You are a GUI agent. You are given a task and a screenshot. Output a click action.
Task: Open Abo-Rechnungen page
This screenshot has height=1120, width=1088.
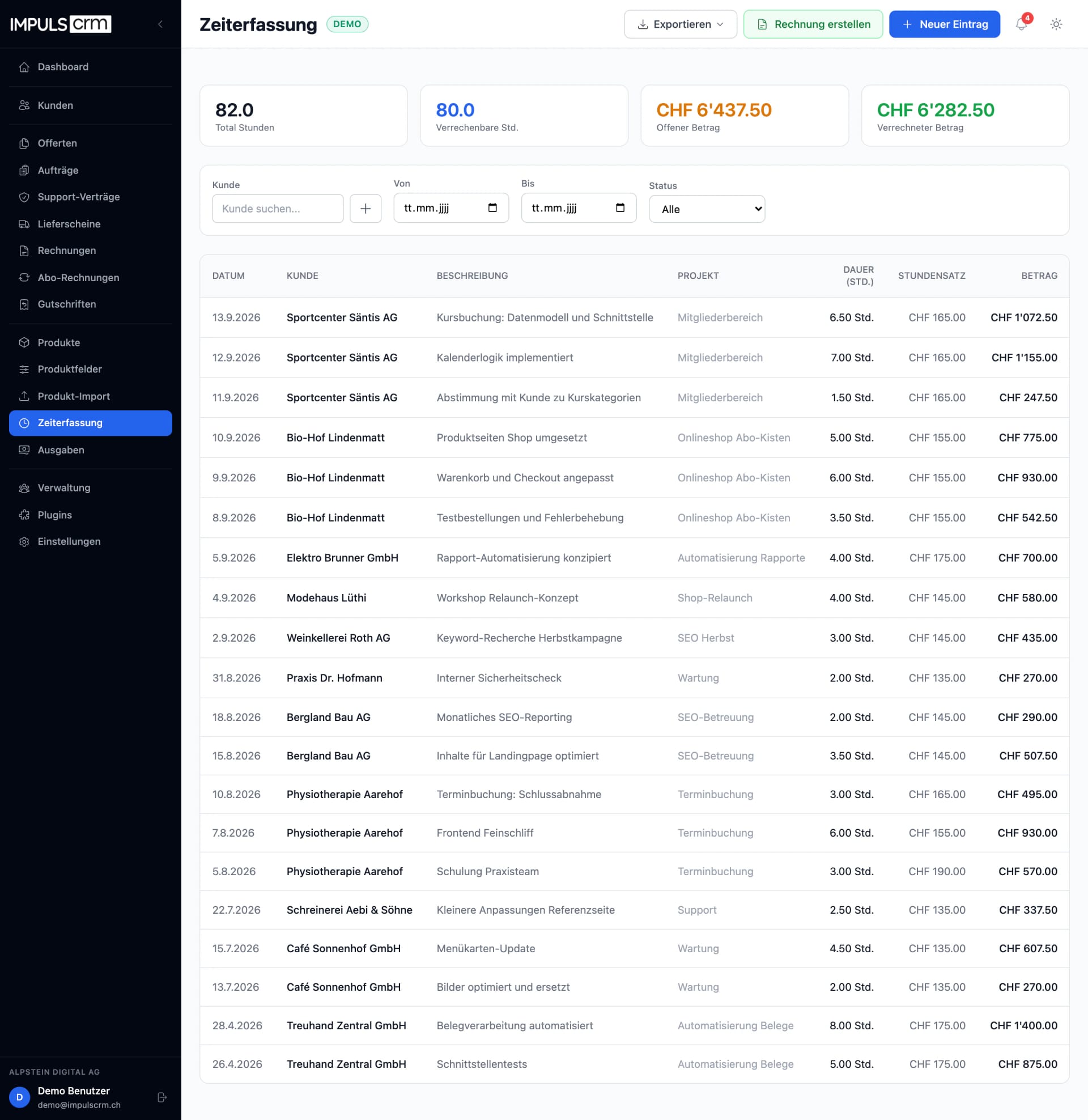coord(90,278)
